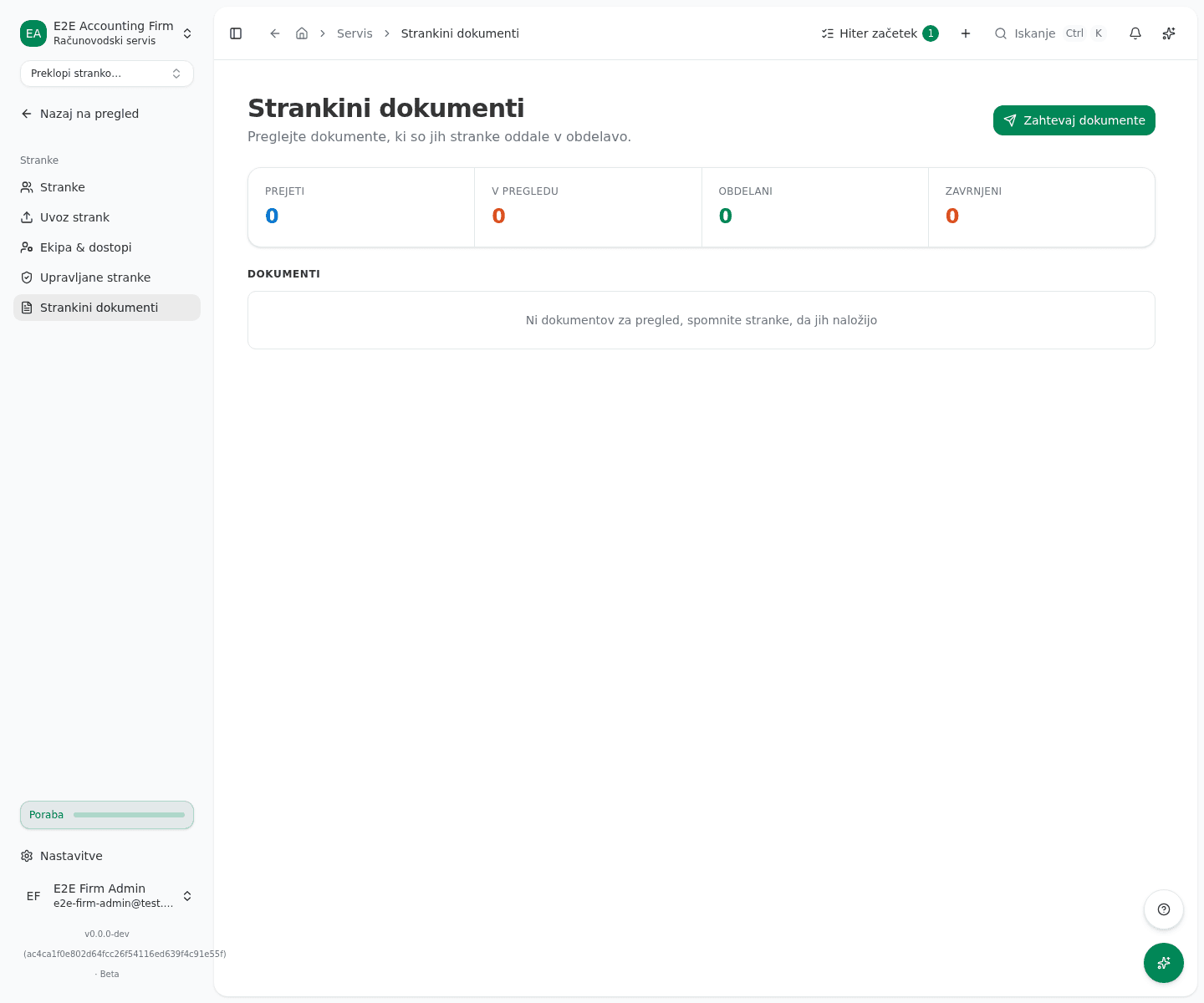Image resolution: width=1204 pixels, height=1003 pixels.
Task: Click the Stranke section label in sidebar
Action: (39, 160)
